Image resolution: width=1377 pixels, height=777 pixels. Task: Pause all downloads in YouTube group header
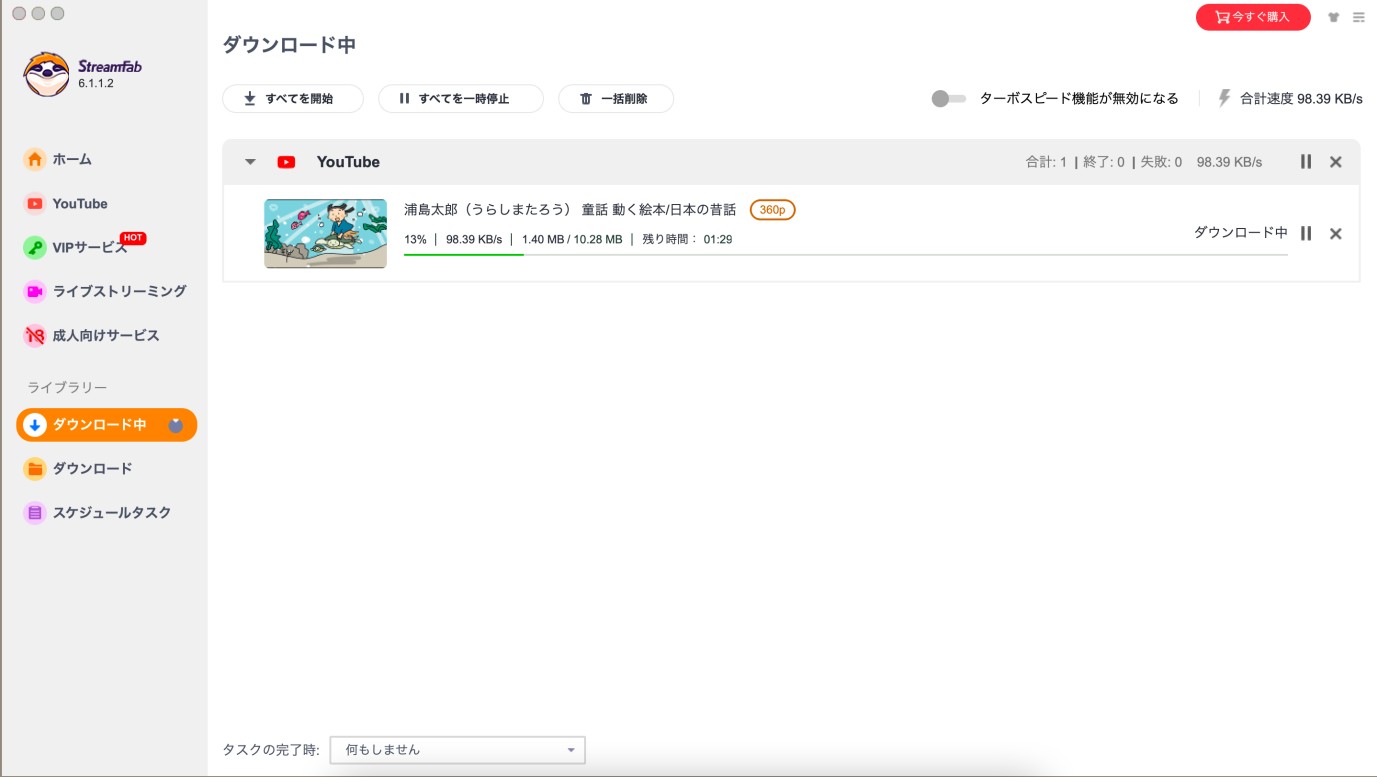coord(1306,161)
